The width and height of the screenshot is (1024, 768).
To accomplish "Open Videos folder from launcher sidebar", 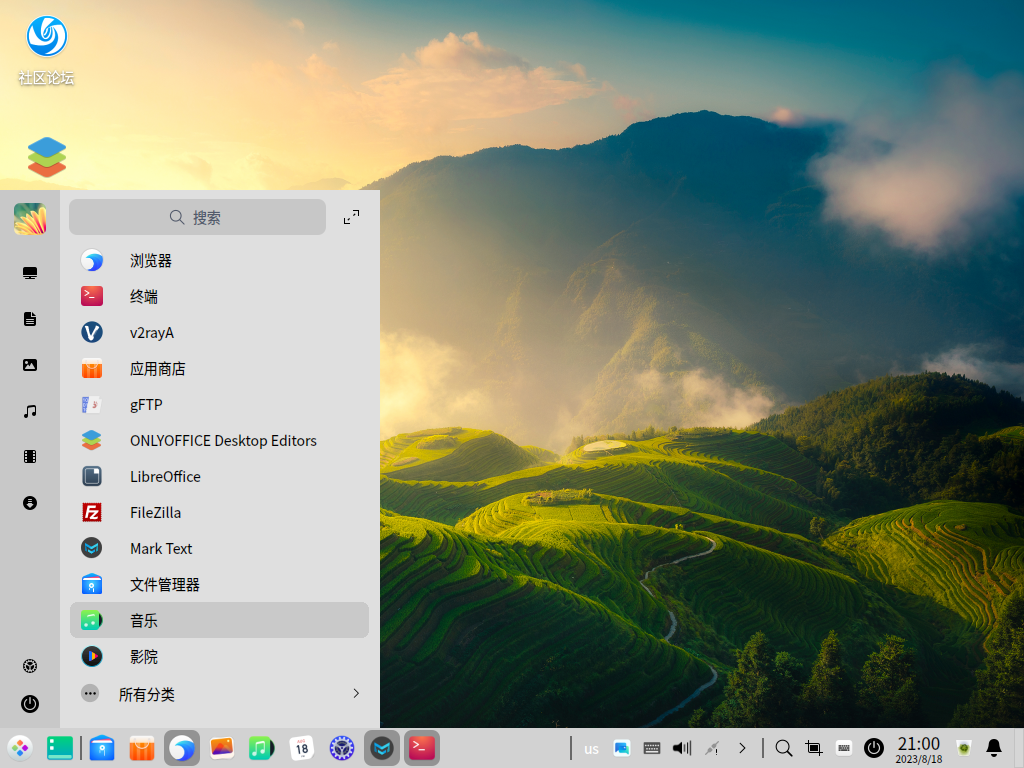I will pos(30,456).
